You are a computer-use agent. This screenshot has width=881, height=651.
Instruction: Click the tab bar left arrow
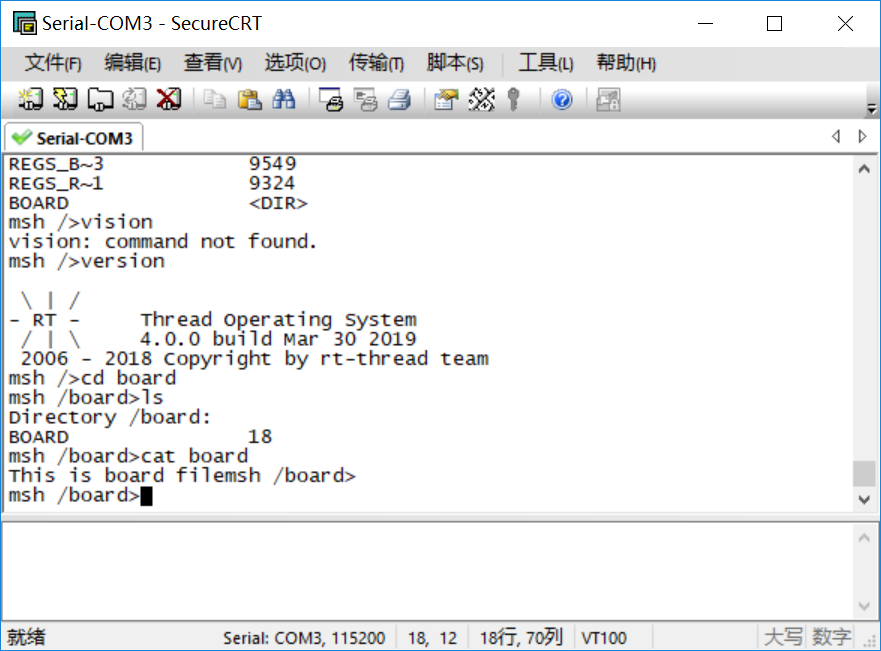836,136
